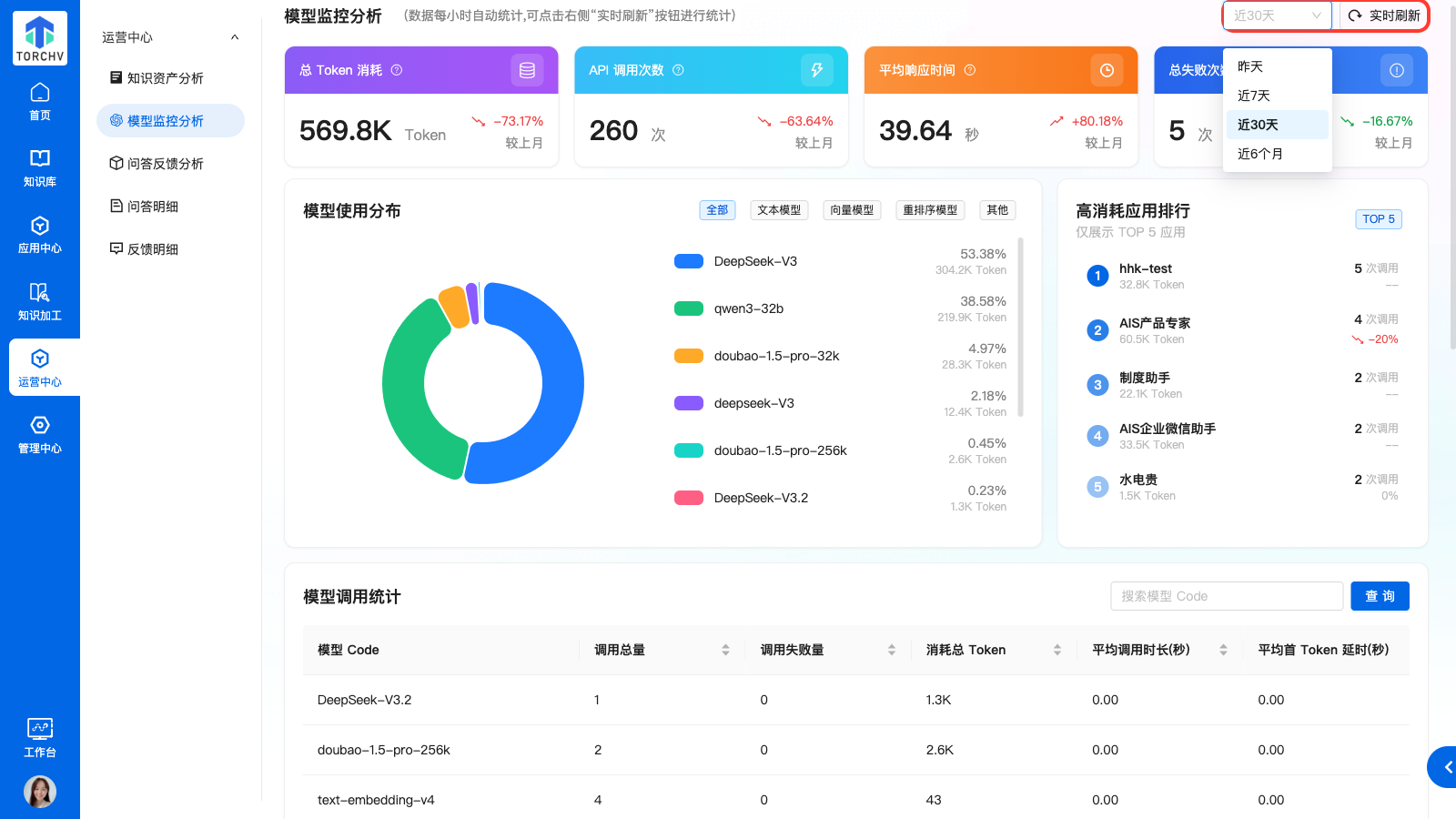
Task: Click the DeepSeek-V3 blue legend swatch
Action: [688, 261]
